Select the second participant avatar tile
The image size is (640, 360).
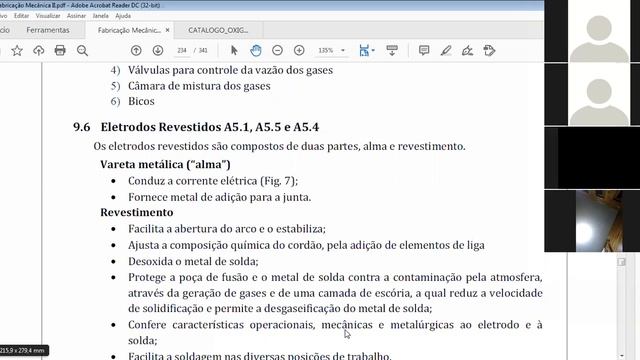(x=592, y=94)
